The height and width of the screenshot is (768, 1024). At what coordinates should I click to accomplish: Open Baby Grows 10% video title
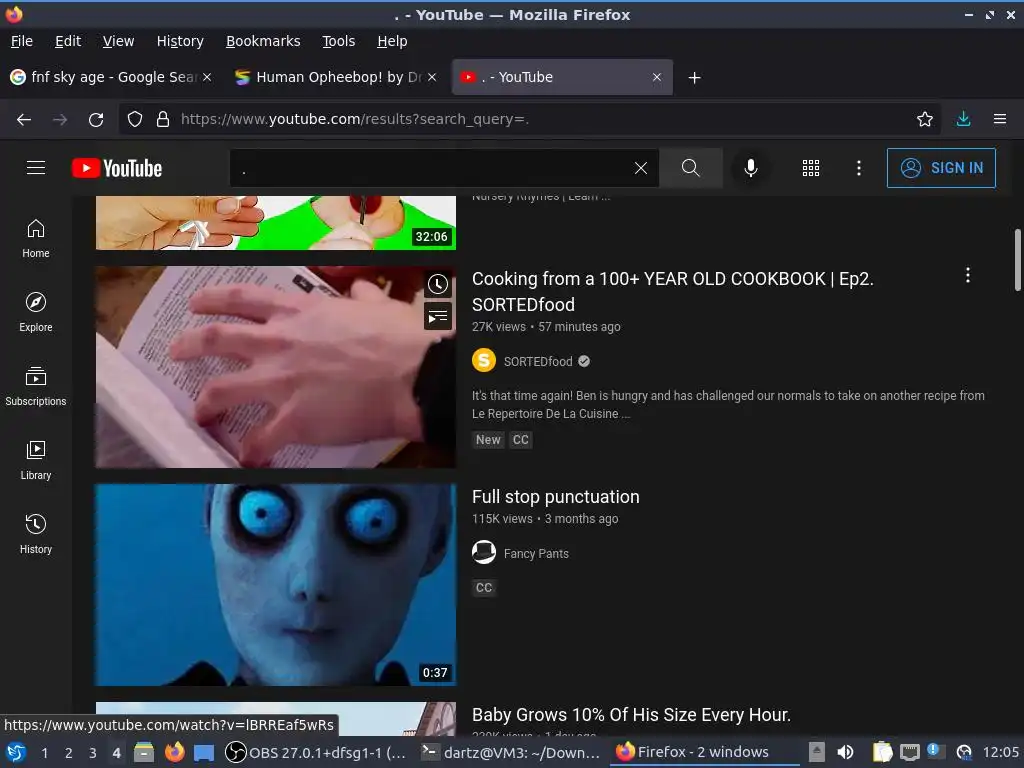pos(632,715)
